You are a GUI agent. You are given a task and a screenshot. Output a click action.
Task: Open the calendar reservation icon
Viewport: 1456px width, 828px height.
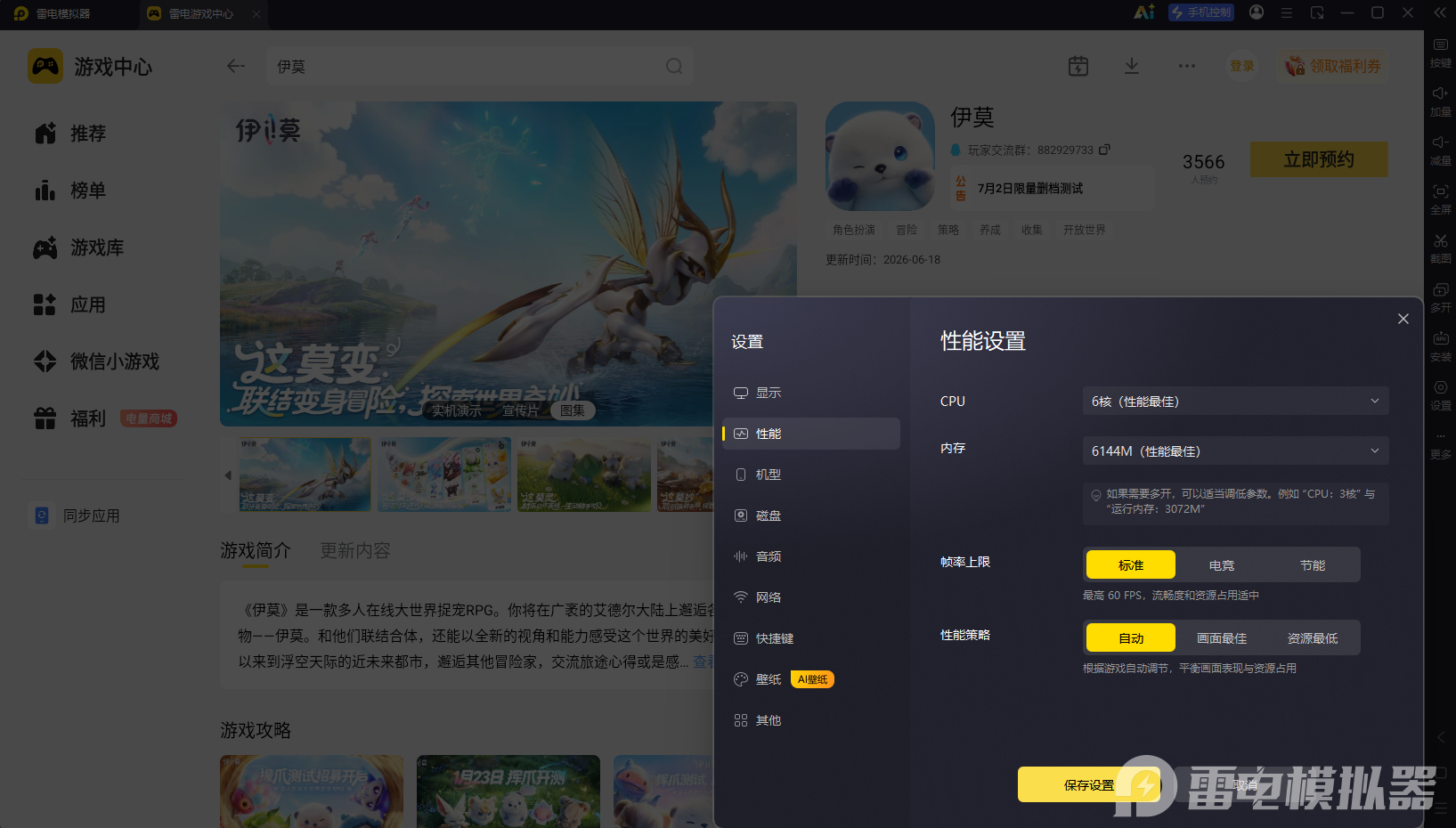click(1078, 66)
